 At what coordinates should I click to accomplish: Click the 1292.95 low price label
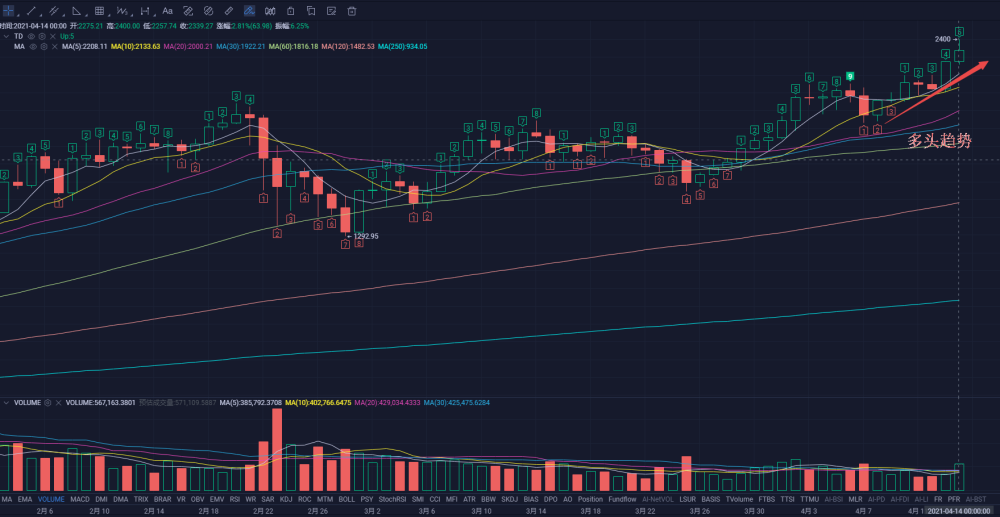pos(367,236)
